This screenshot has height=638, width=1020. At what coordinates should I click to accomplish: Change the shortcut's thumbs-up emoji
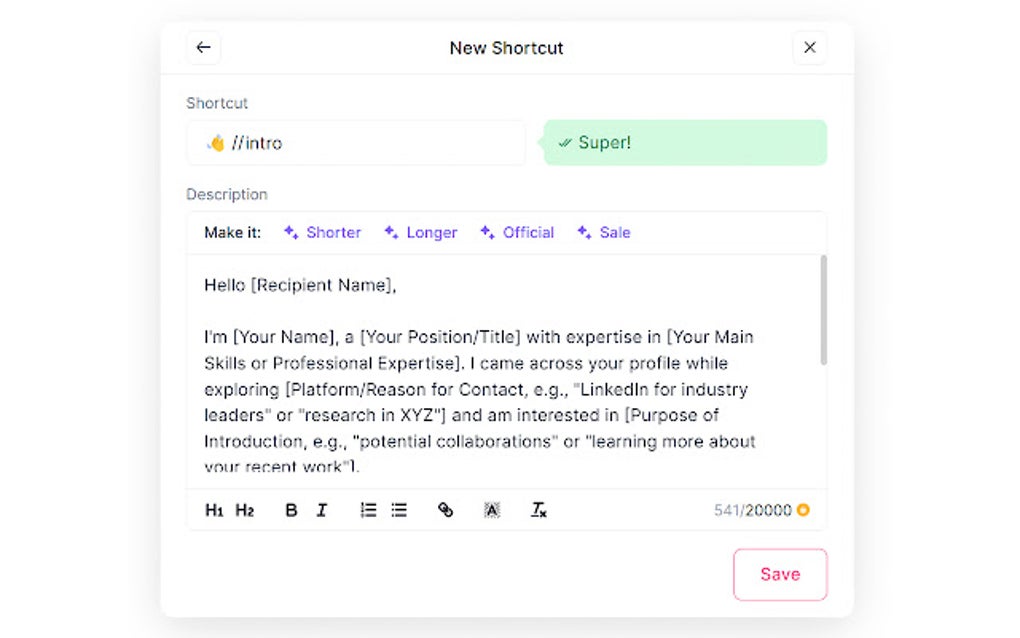click(x=216, y=142)
